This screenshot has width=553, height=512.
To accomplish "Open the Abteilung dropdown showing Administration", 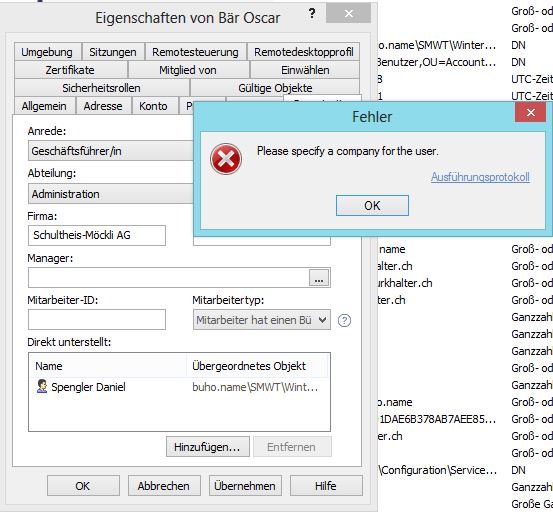I will 111,194.
